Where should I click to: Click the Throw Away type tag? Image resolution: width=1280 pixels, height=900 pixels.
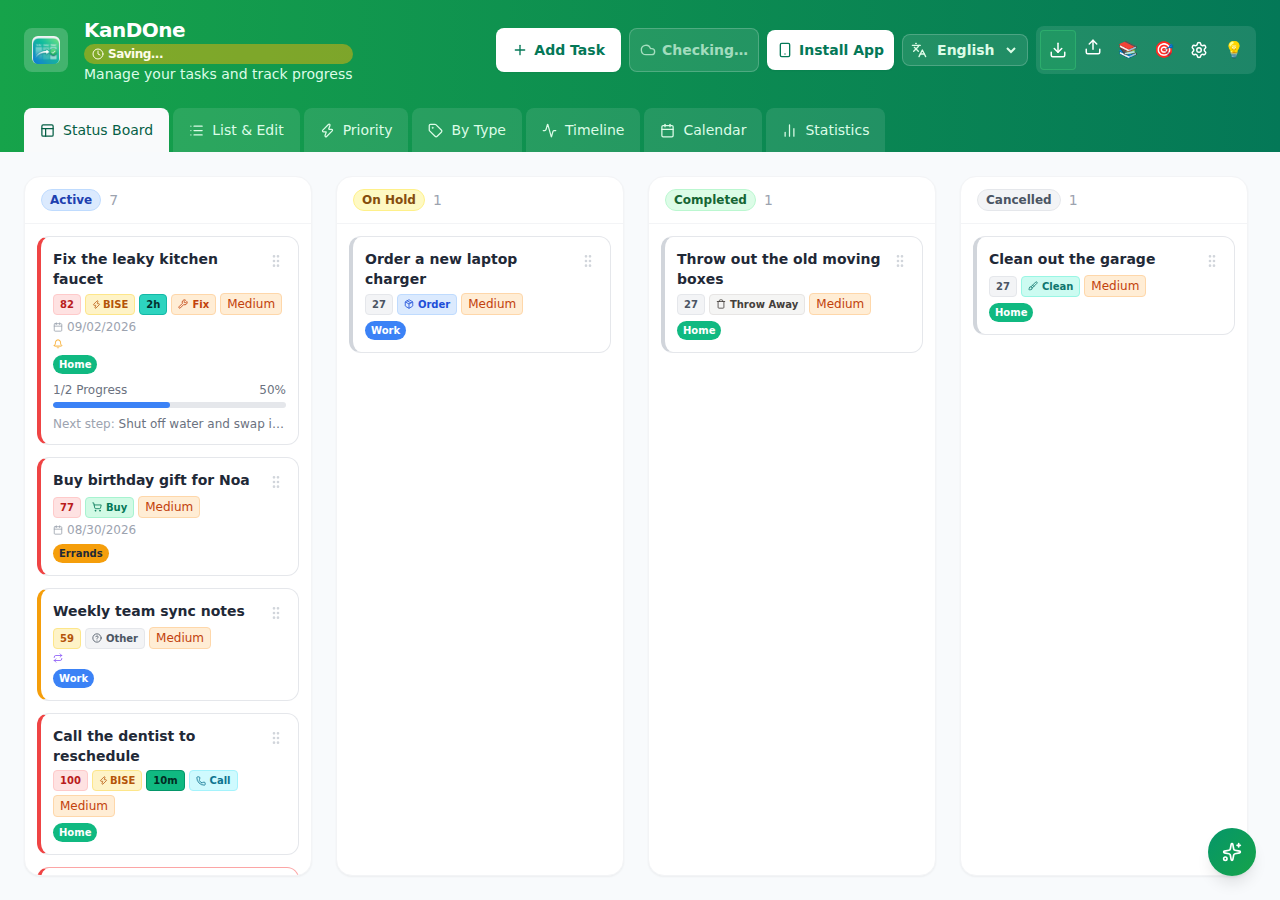[757, 304]
